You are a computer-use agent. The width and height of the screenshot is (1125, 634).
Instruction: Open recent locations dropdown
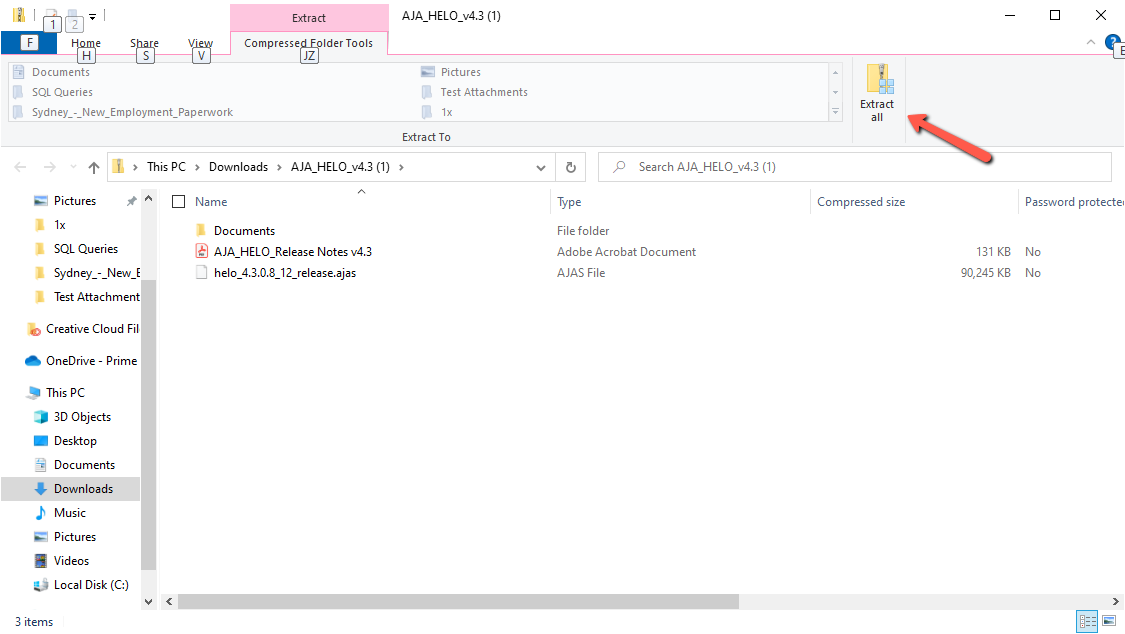73,167
